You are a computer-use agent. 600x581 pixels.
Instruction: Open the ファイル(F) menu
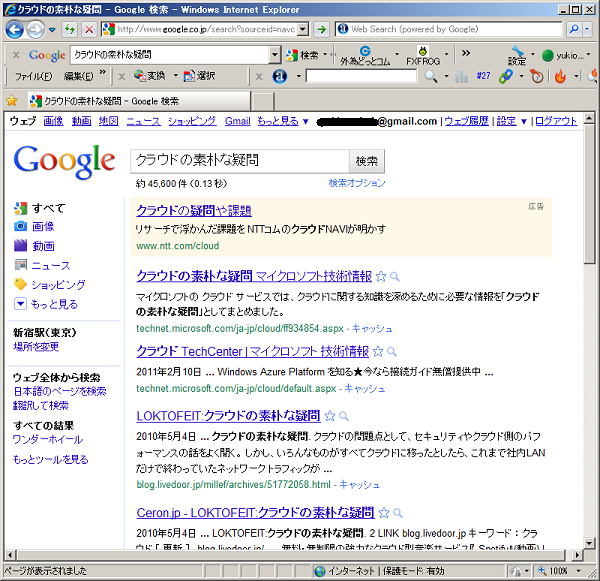[x=33, y=76]
